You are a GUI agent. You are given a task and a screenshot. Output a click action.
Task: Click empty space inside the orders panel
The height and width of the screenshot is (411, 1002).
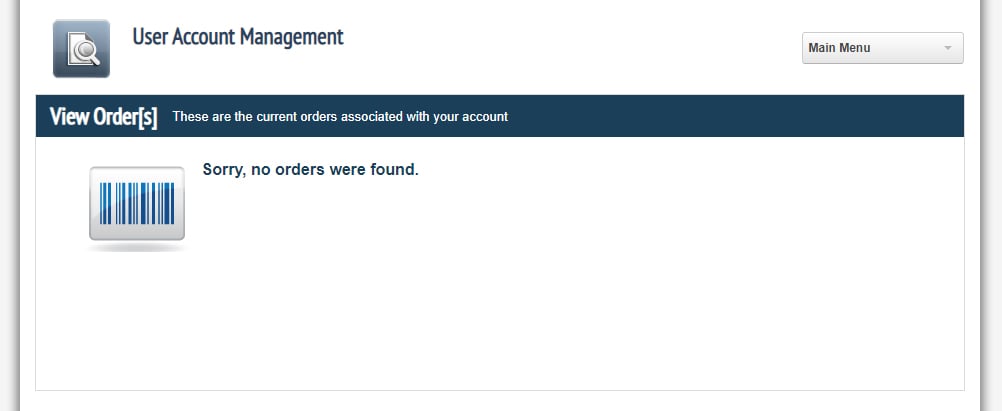click(x=575, y=288)
